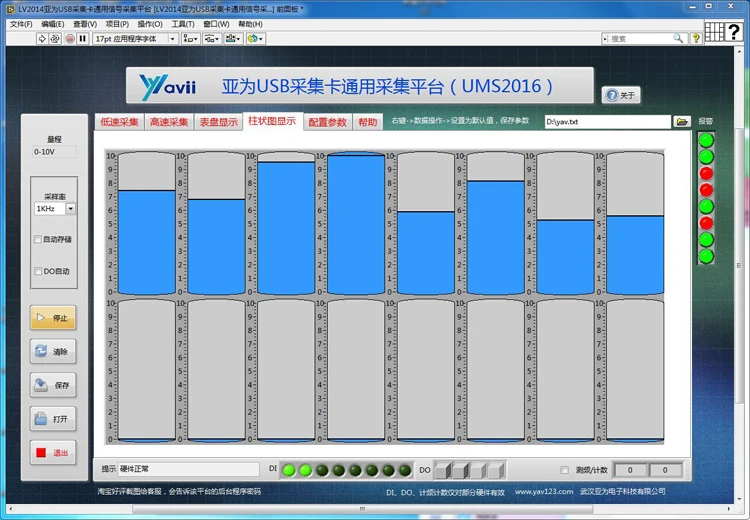The height and width of the screenshot is (520, 750).
Task: Toggle the third DO switch
Action: click(479, 470)
